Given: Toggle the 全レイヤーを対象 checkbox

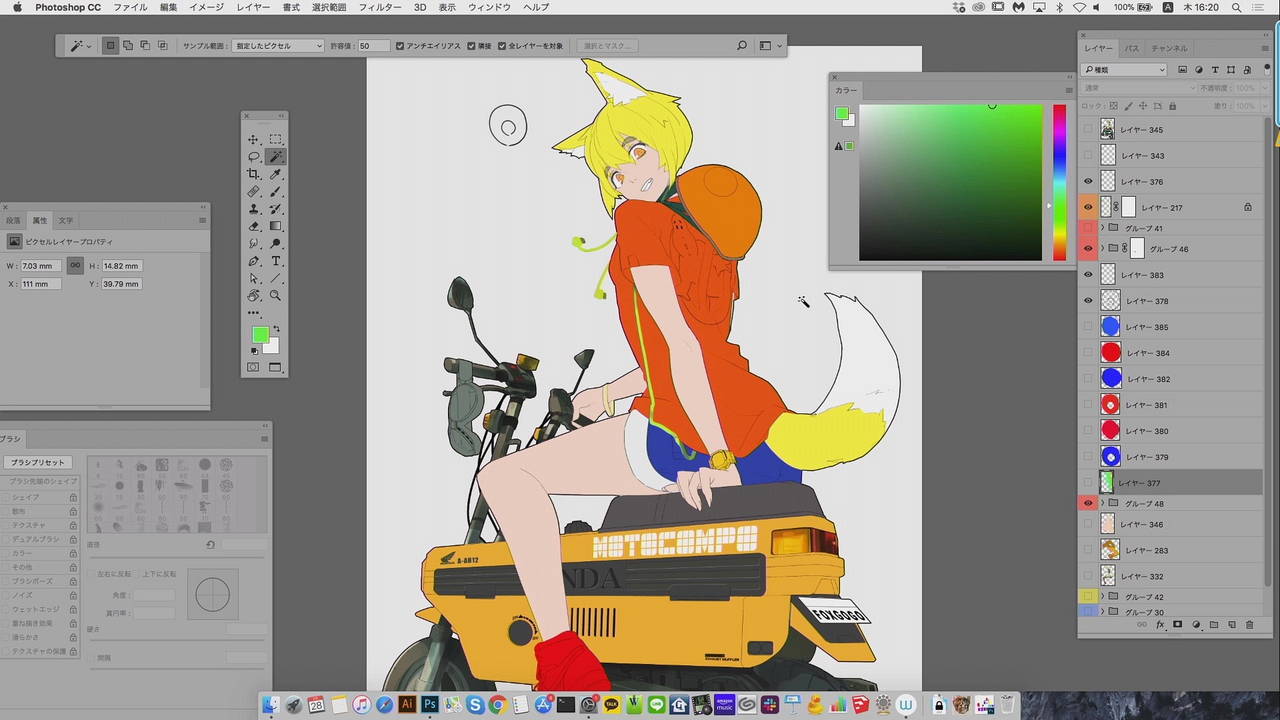Looking at the screenshot, I should (x=502, y=46).
